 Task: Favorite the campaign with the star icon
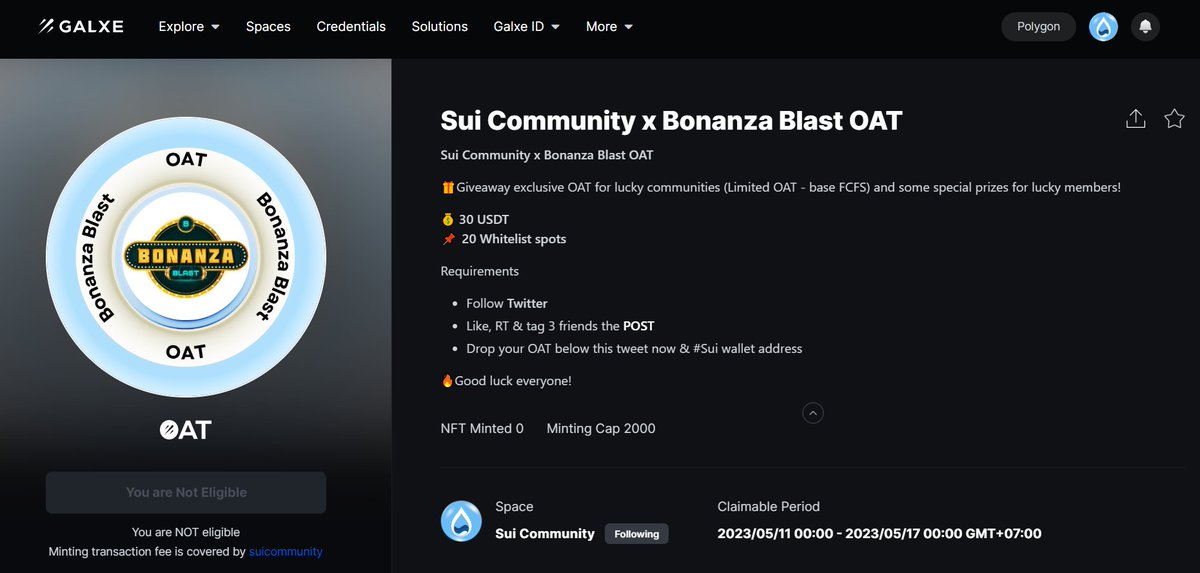pyautogui.click(x=1174, y=119)
